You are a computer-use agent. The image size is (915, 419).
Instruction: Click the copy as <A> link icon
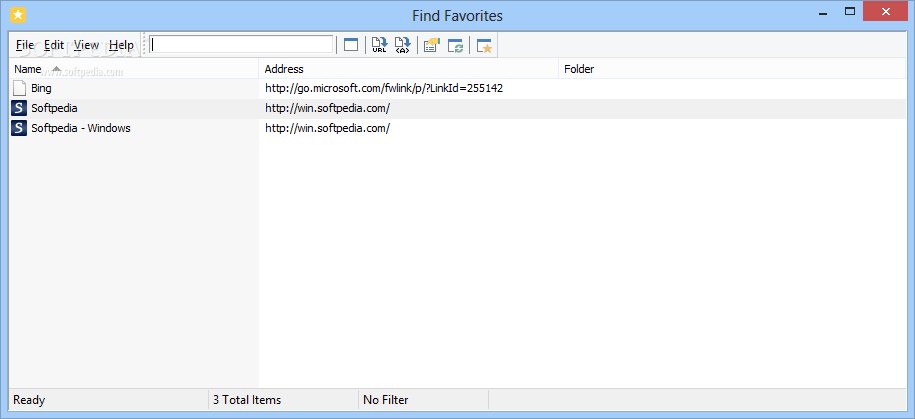coord(402,45)
